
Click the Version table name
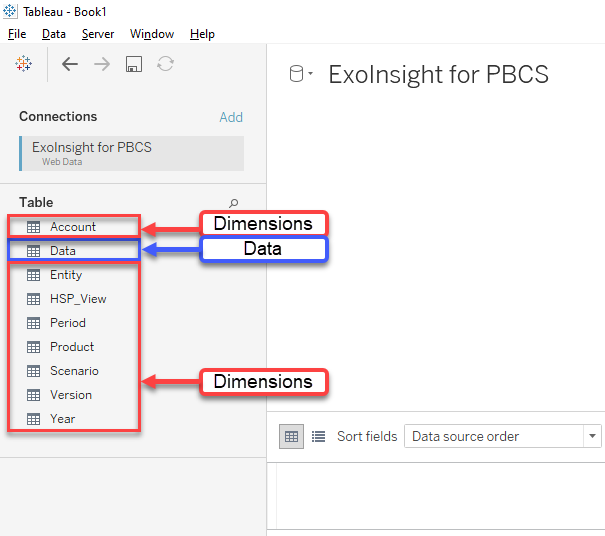(71, 395)
